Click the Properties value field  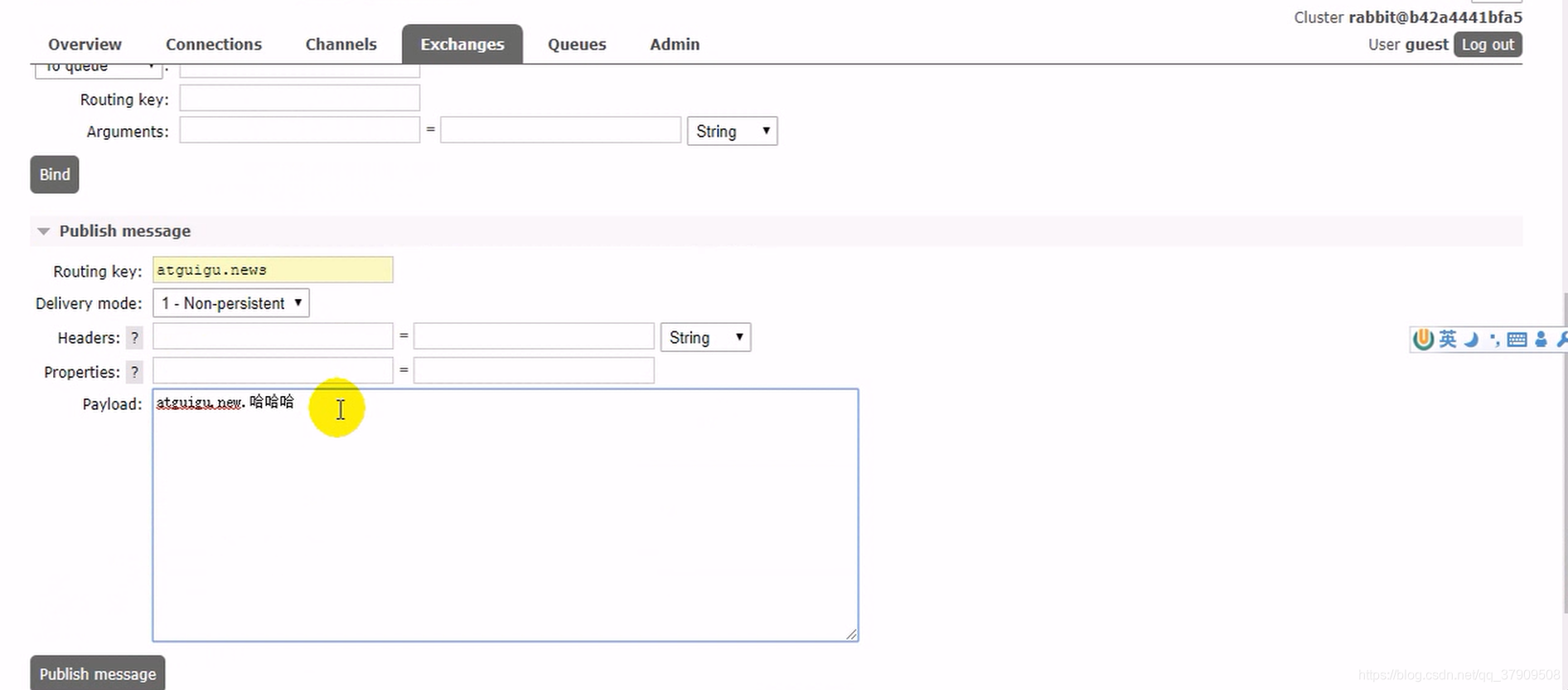[534, 370]
